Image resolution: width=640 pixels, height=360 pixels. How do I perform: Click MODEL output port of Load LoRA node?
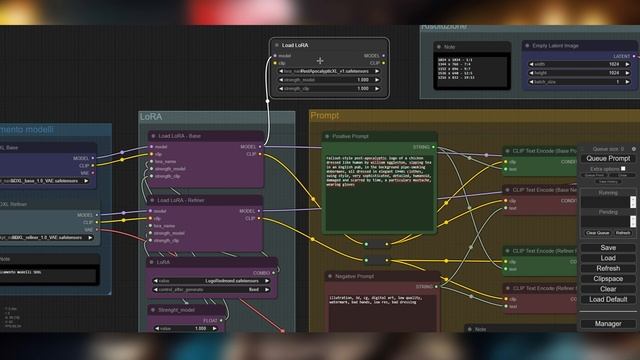point(383,56)
